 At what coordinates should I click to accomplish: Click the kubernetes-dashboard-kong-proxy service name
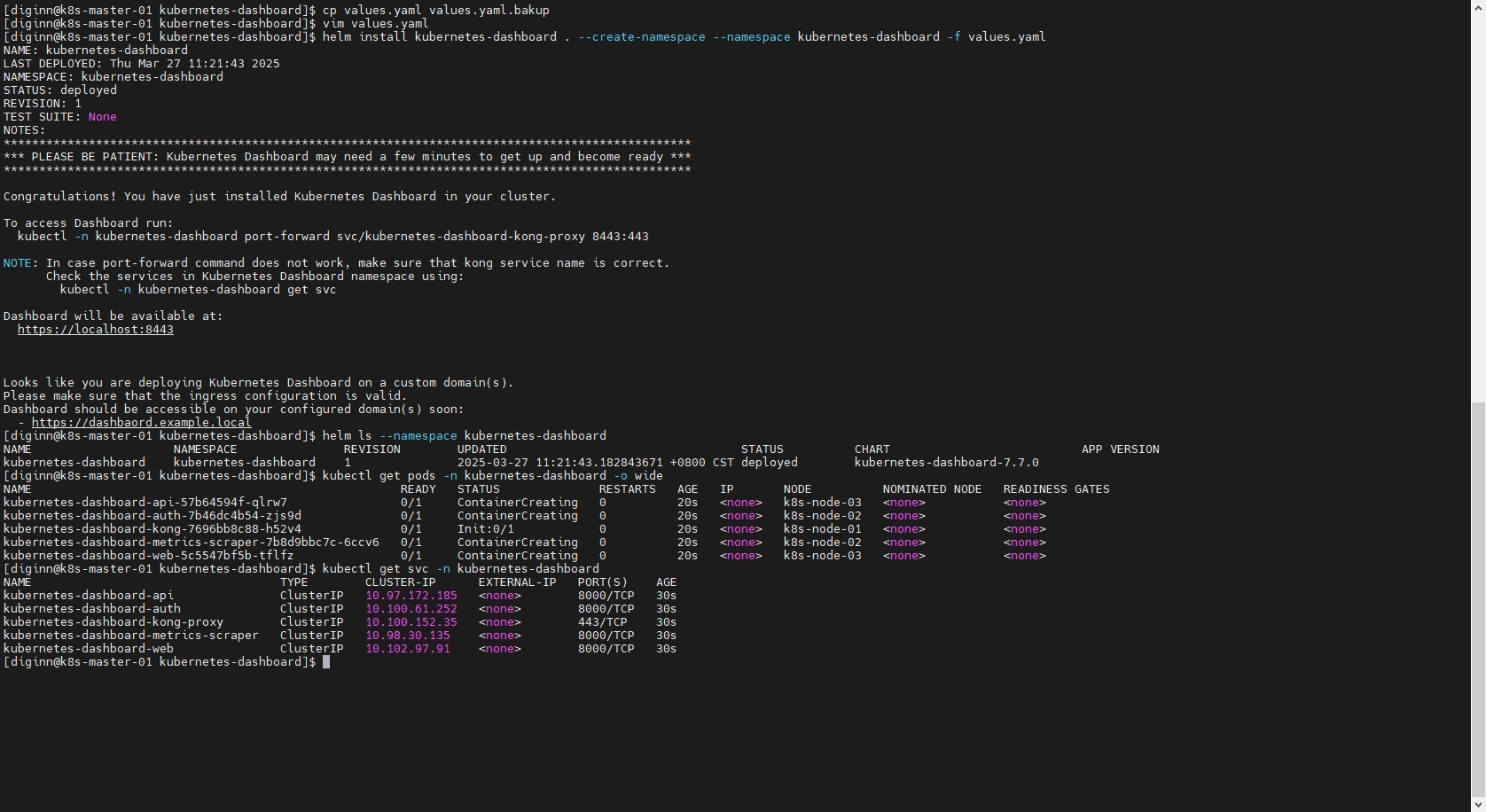tap(113, 622)
